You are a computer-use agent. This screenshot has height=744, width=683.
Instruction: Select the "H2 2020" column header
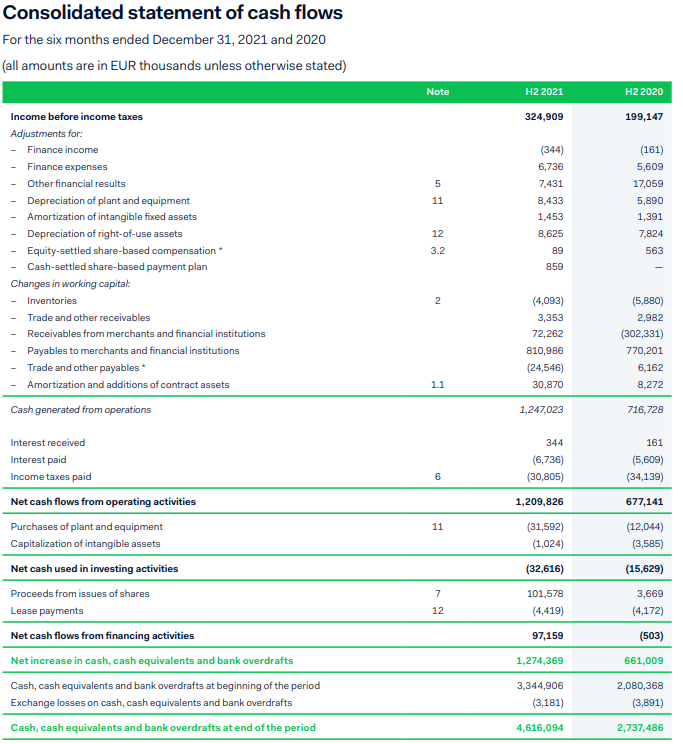pos(643,92)
